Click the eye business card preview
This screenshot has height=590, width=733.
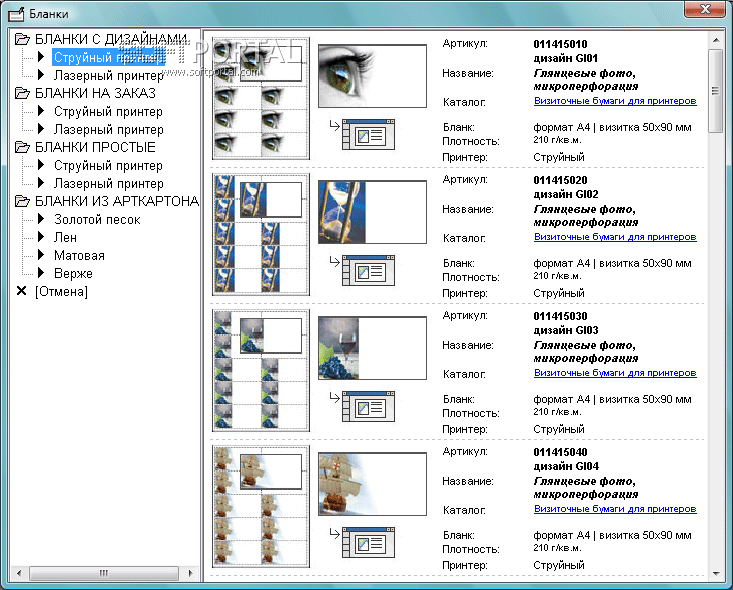point(373,76)
